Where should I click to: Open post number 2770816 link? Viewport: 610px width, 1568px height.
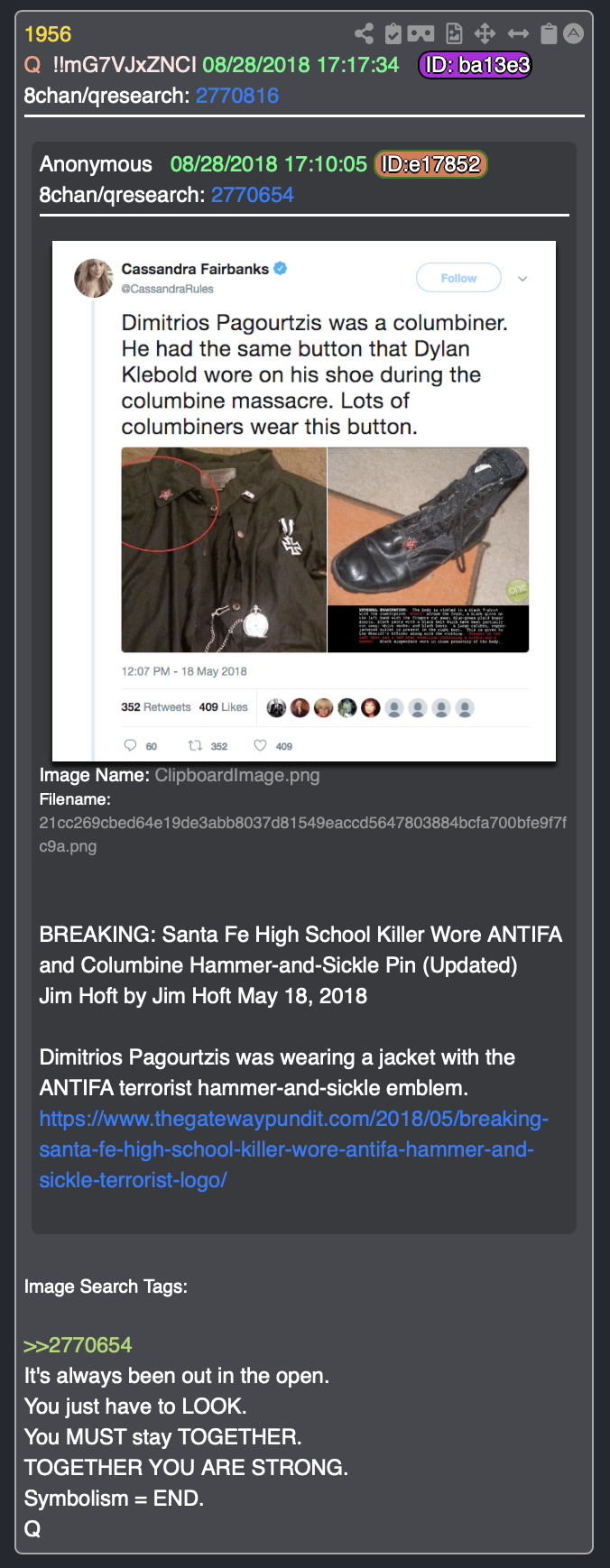click(x=237, y=96)
